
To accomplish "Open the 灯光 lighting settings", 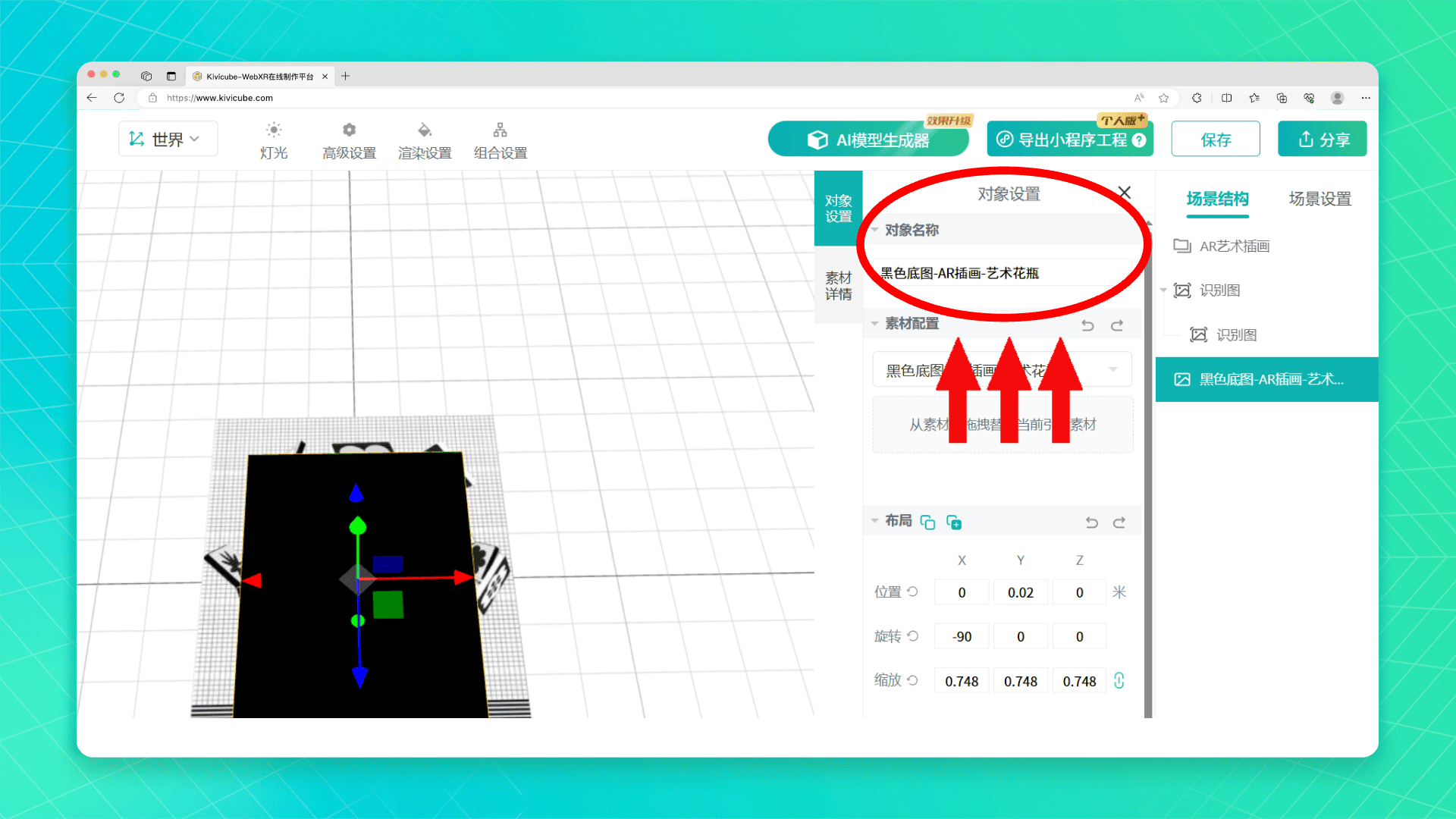I will coord(274,140).
